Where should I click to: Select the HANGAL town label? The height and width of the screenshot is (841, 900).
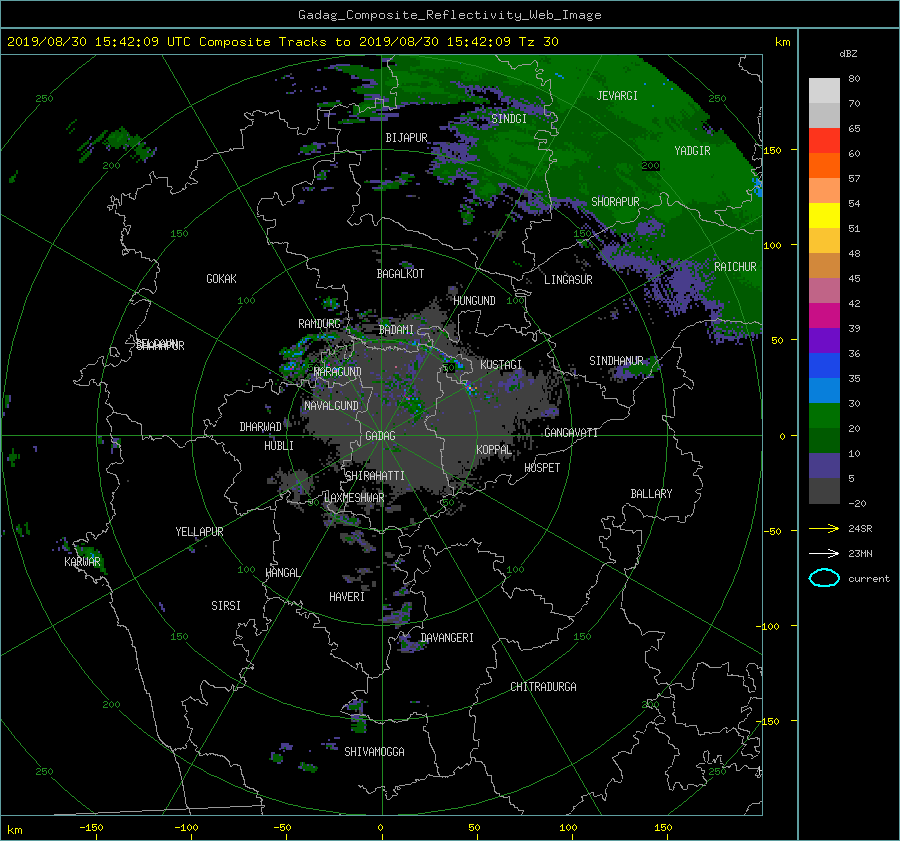282,573
